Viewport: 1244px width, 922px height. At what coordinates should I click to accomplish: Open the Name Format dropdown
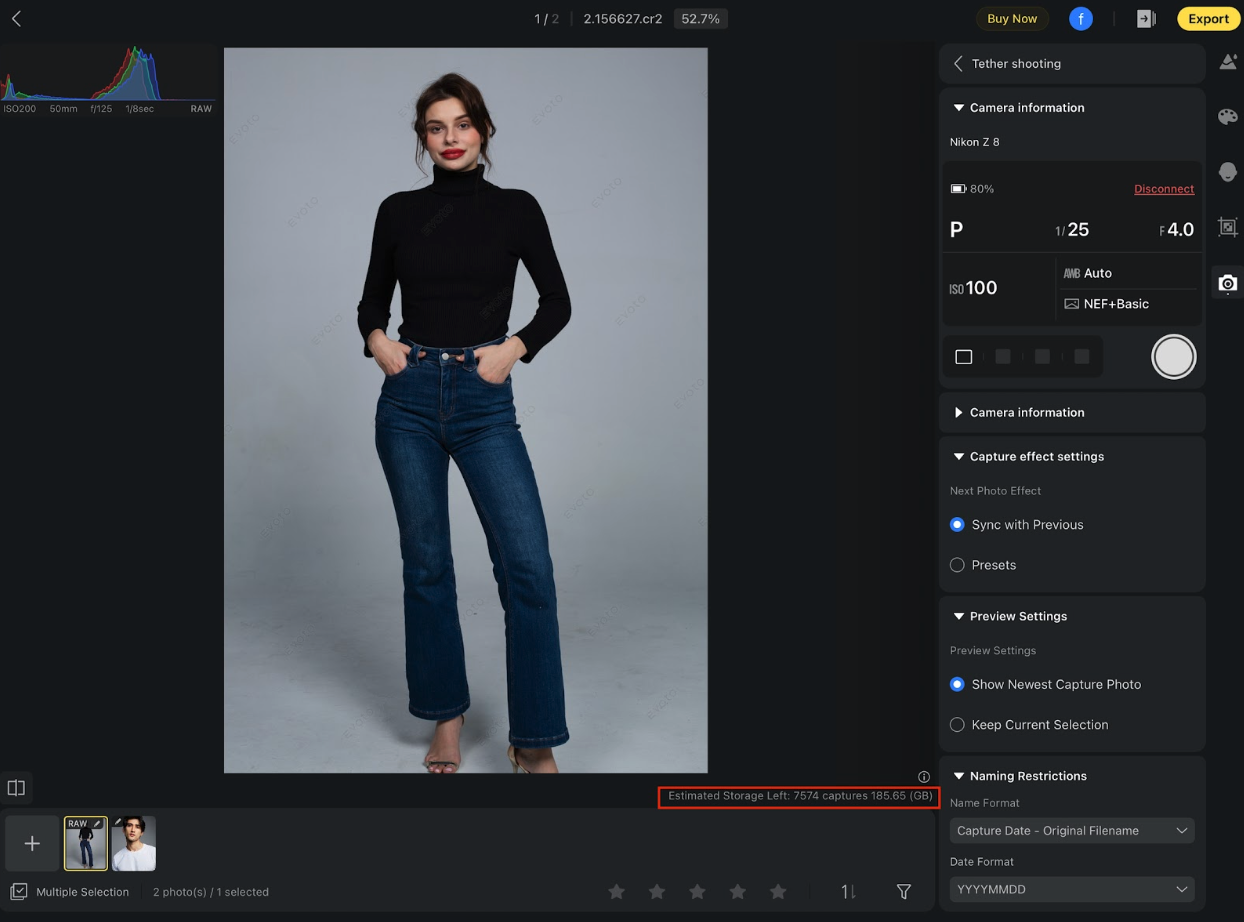[1071, 831]
